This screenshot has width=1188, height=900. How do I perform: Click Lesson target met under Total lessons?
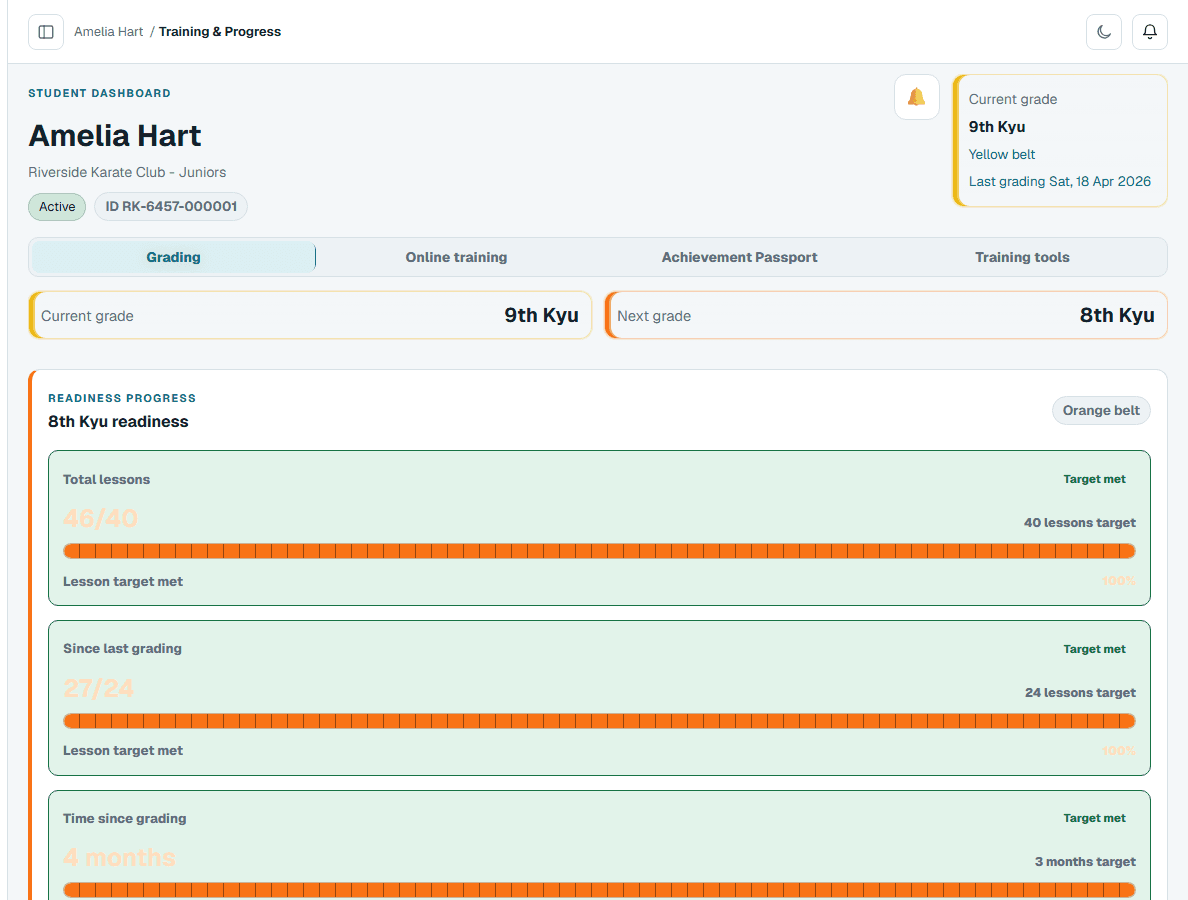pos(123,581)
